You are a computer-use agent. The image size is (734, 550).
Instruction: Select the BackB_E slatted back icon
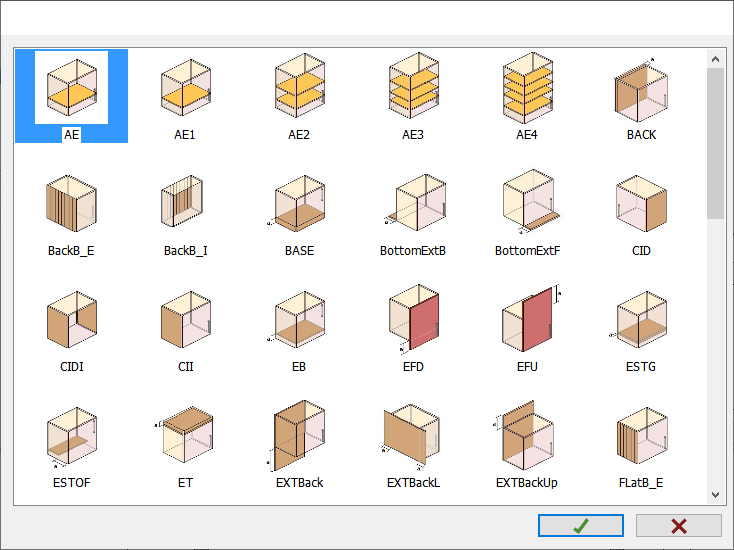(72, 203)
